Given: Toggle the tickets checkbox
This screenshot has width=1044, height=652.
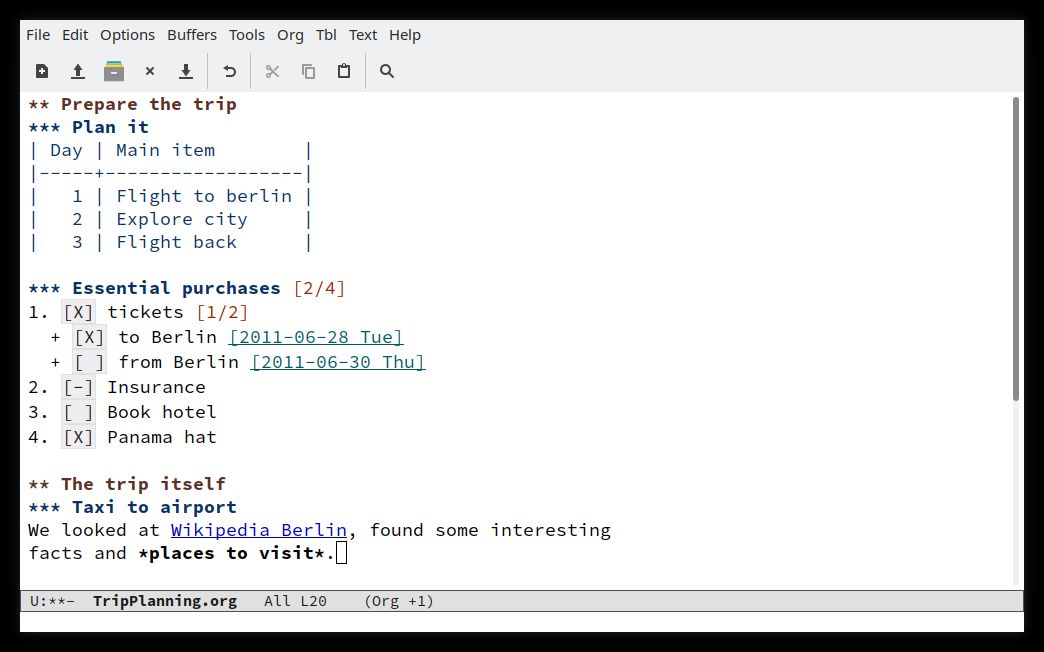Looking at the screenshot, I should point(79,312).
